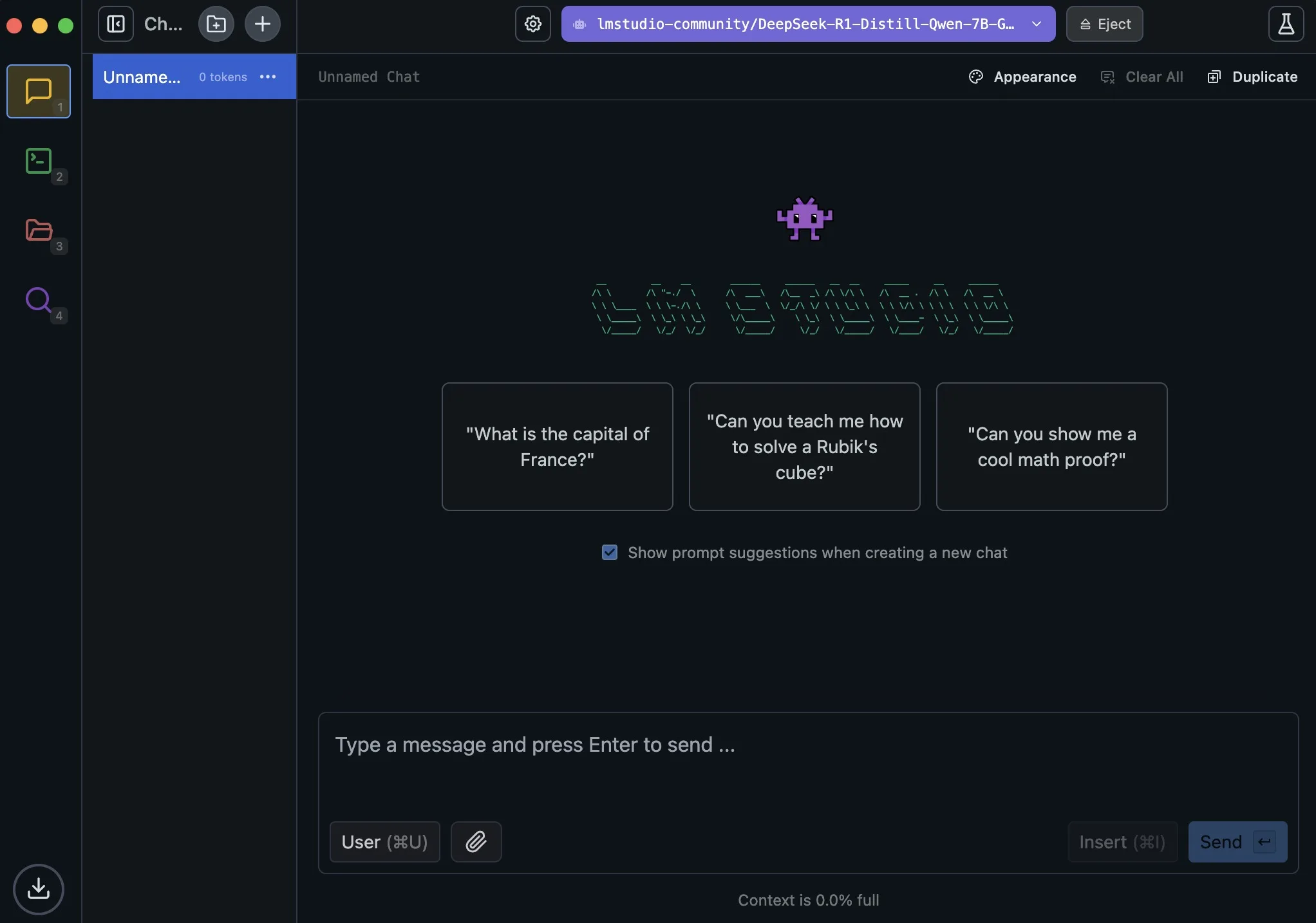Click the message input text field

point(807,760)
